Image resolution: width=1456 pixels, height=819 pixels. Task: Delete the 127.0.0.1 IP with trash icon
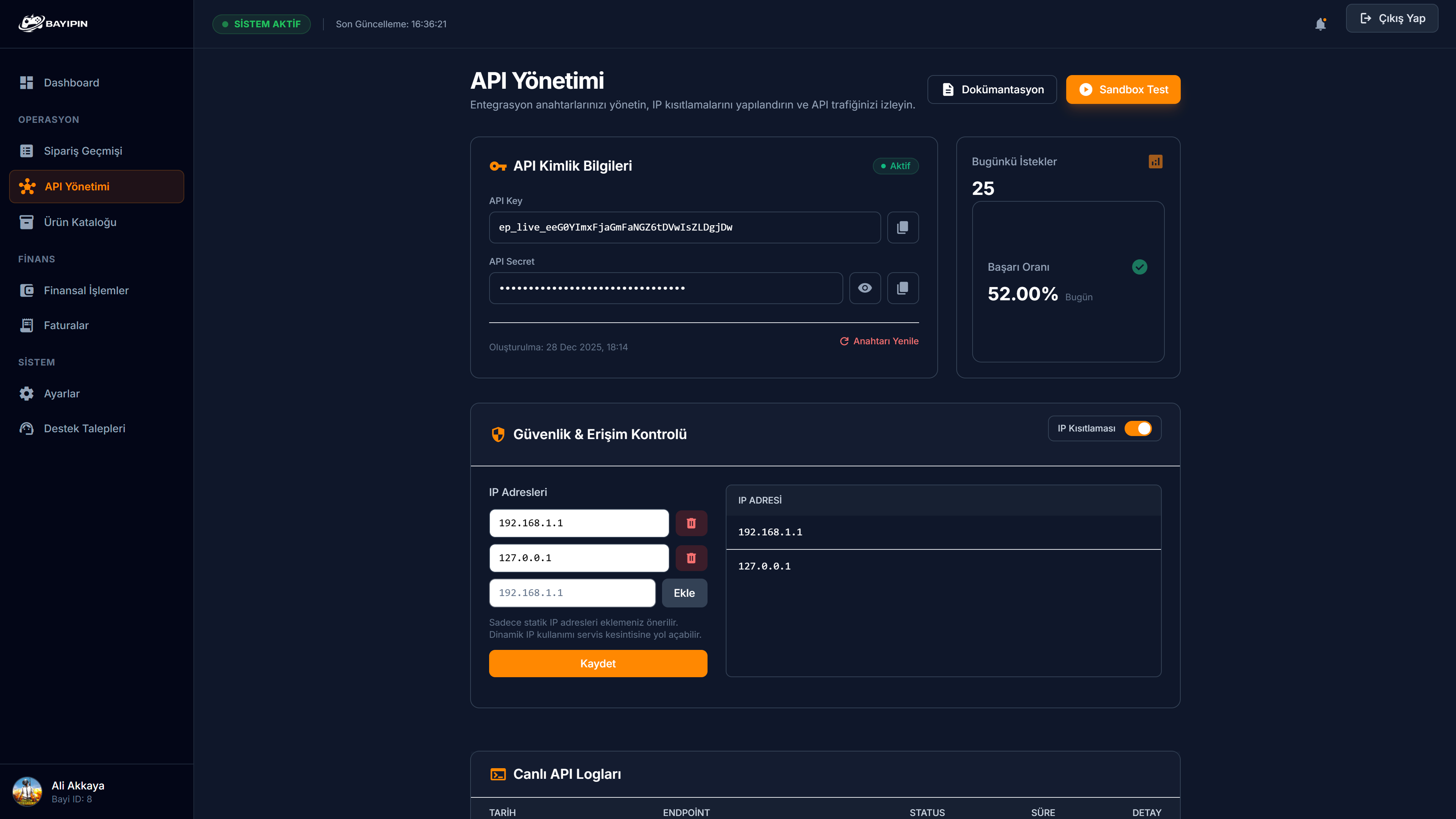click(691, 558)
